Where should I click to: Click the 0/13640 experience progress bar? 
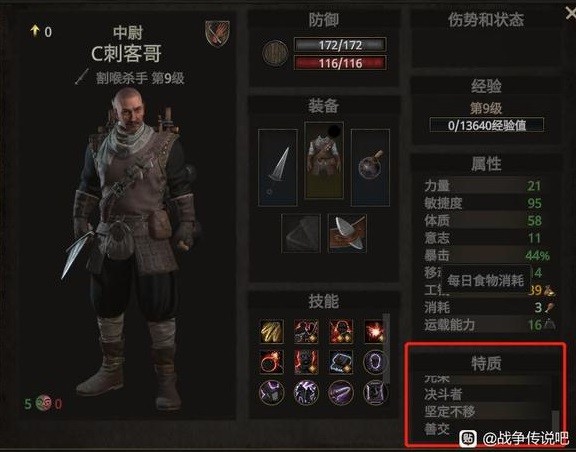[x=486, y=125]
